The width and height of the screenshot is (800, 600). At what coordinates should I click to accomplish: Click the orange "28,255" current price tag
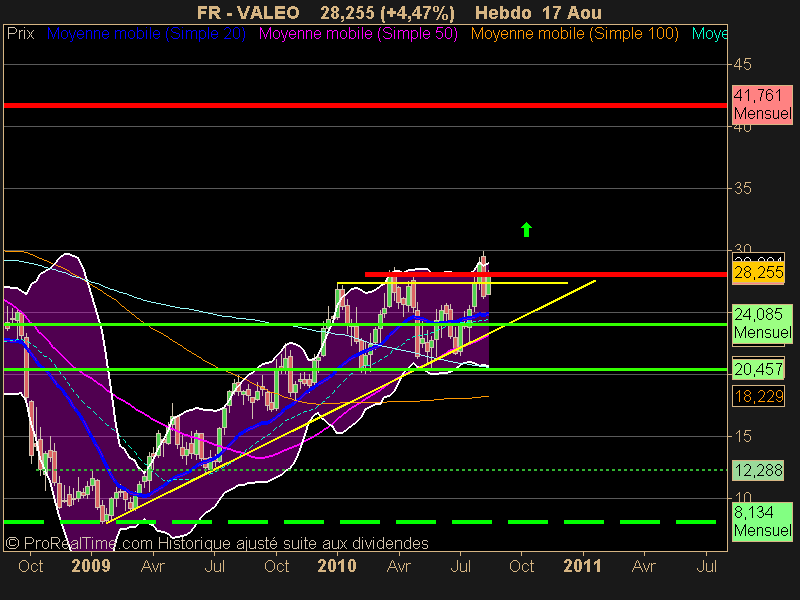tap(758, 272)
